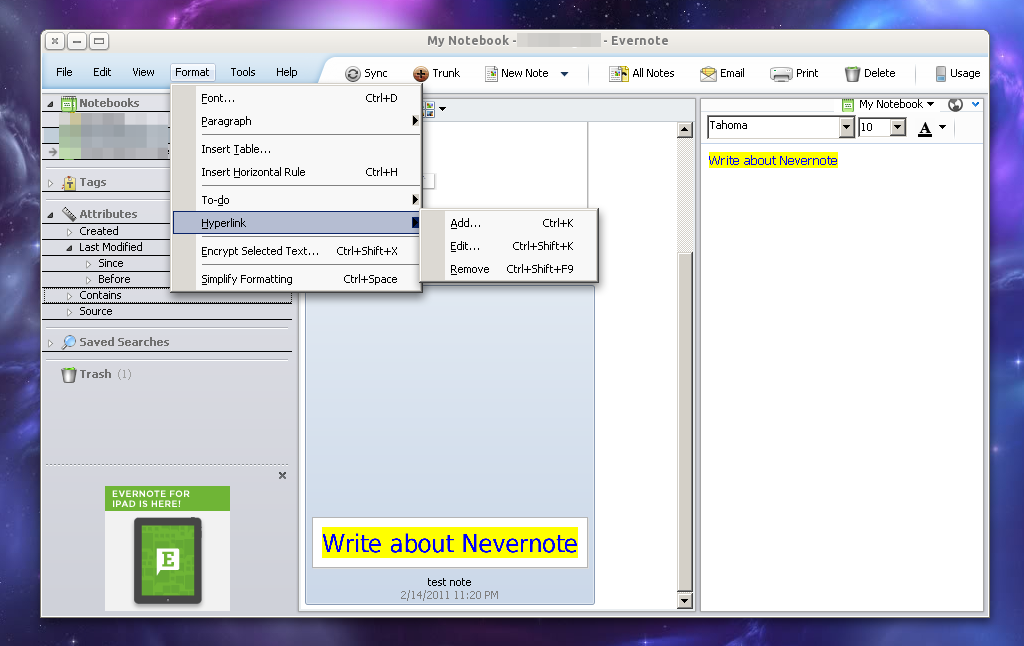Expand the Saved Searches section

pyautogui.click(x=50, y=343)
